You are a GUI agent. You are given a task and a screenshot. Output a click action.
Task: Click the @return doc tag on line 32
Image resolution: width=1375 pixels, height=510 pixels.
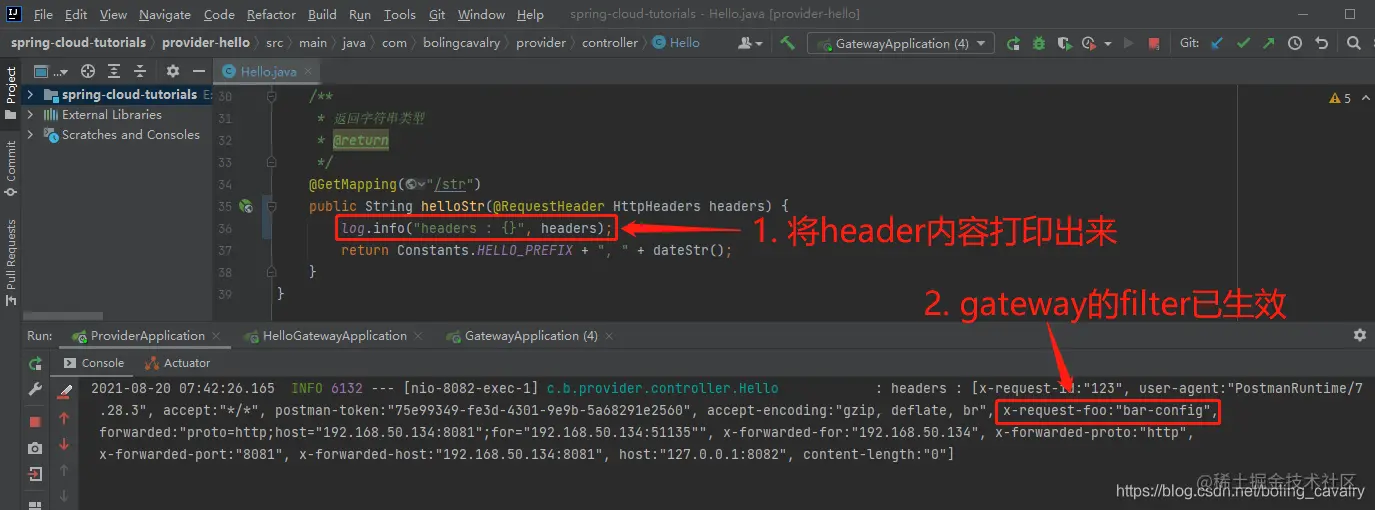point(361,141)
